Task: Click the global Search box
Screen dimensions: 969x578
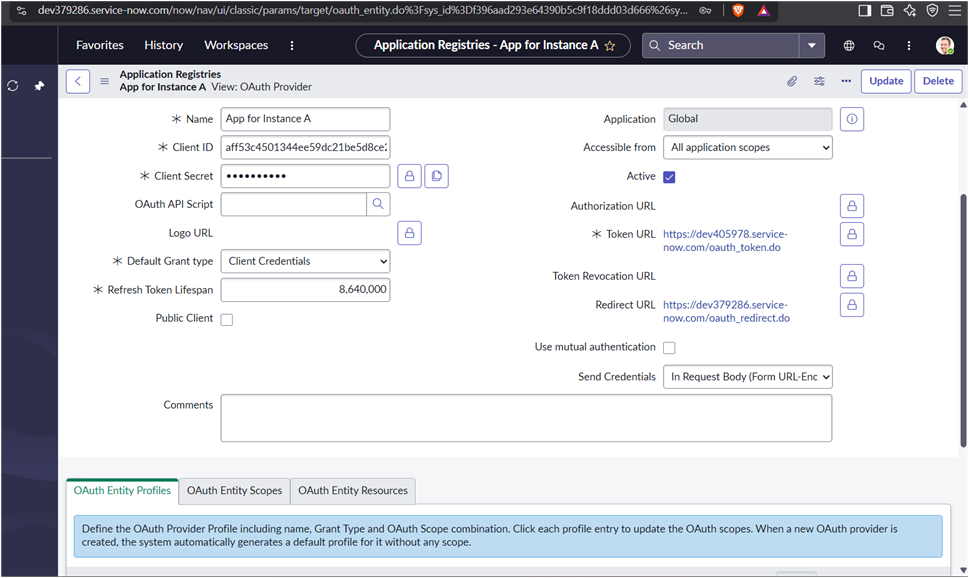Action: click(721, 45)
